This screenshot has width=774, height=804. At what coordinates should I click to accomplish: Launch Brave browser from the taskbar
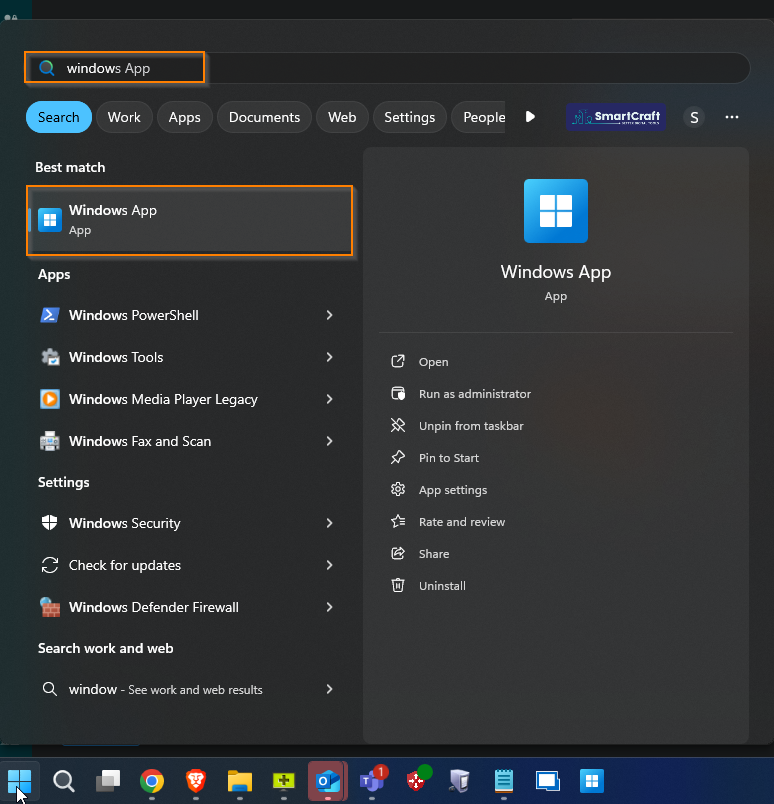click(x=196, y=781)
